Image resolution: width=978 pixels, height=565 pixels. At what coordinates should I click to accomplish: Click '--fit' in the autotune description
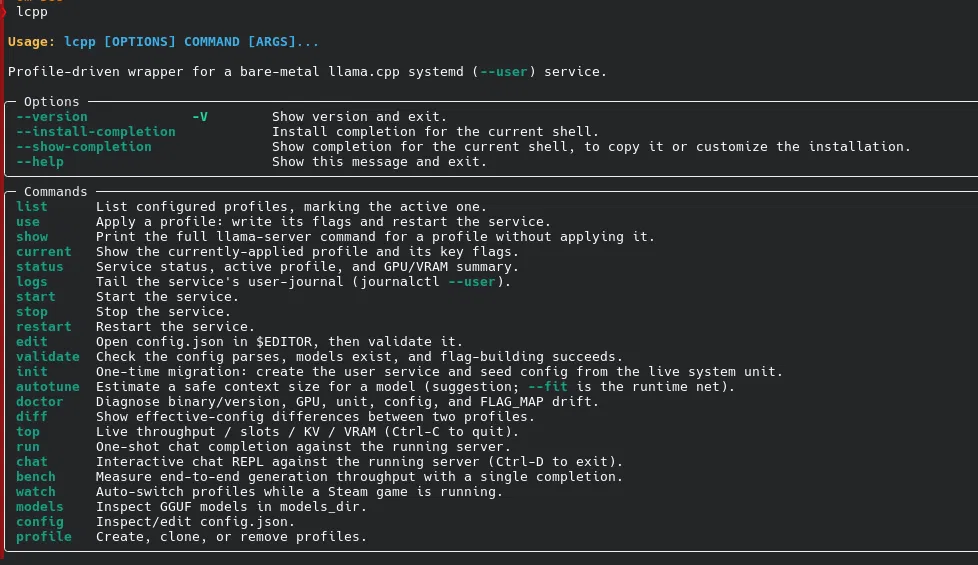coord(548,386)
